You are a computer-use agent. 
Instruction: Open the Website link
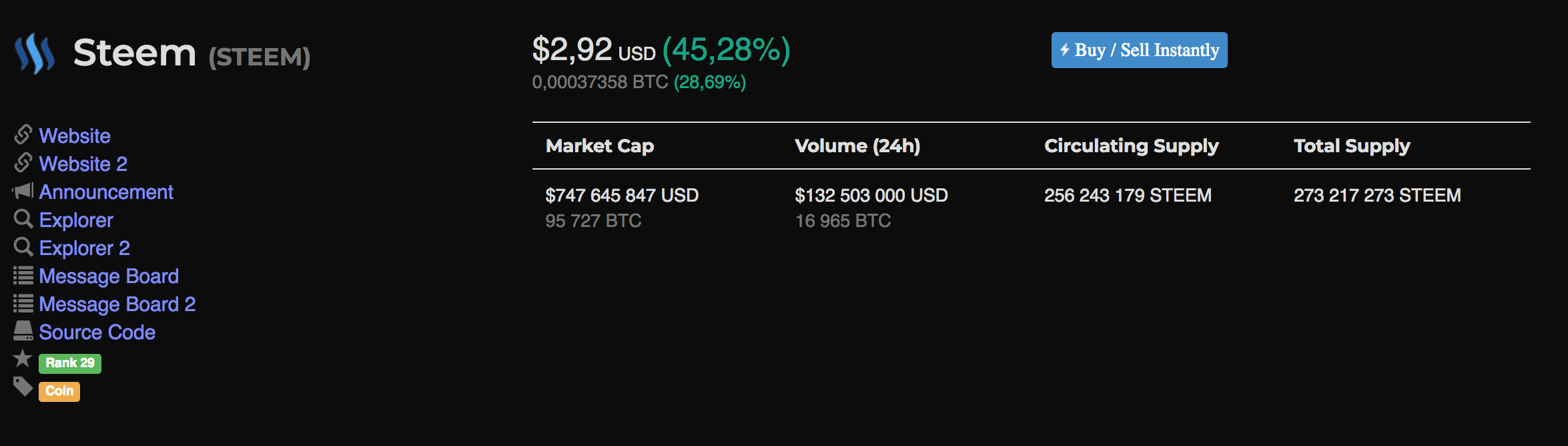click(x=75, y=136)
